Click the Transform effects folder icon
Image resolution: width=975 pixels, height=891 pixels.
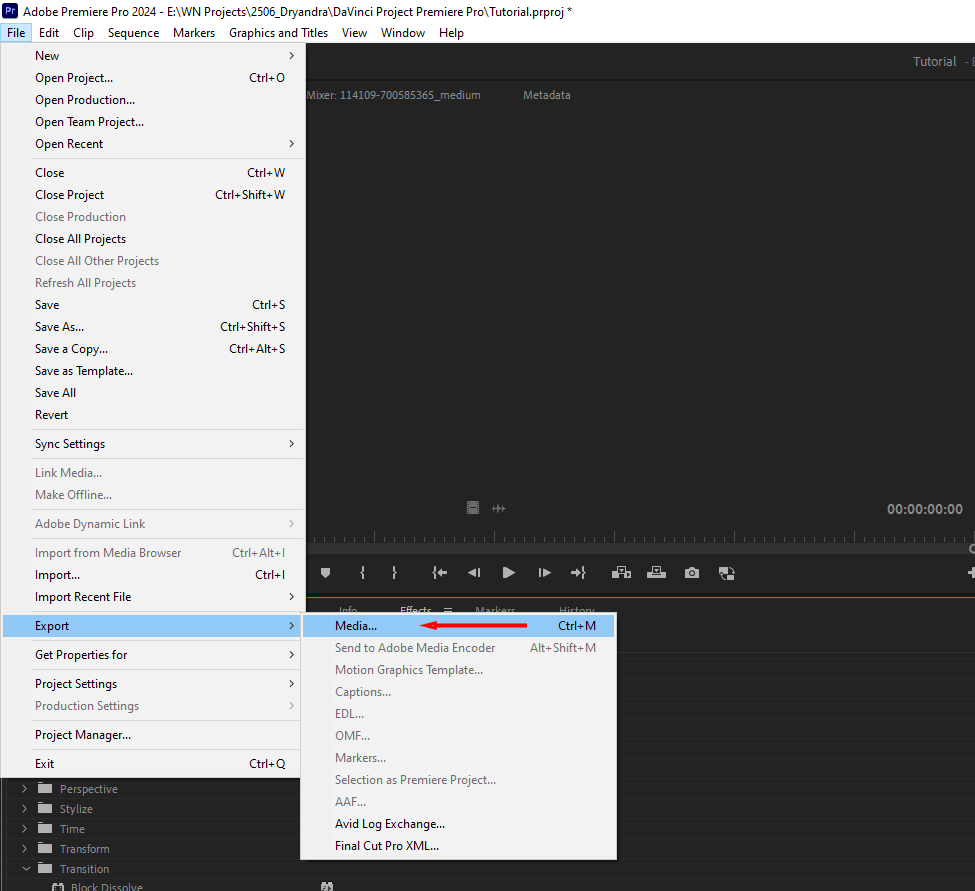click(45, 848)
